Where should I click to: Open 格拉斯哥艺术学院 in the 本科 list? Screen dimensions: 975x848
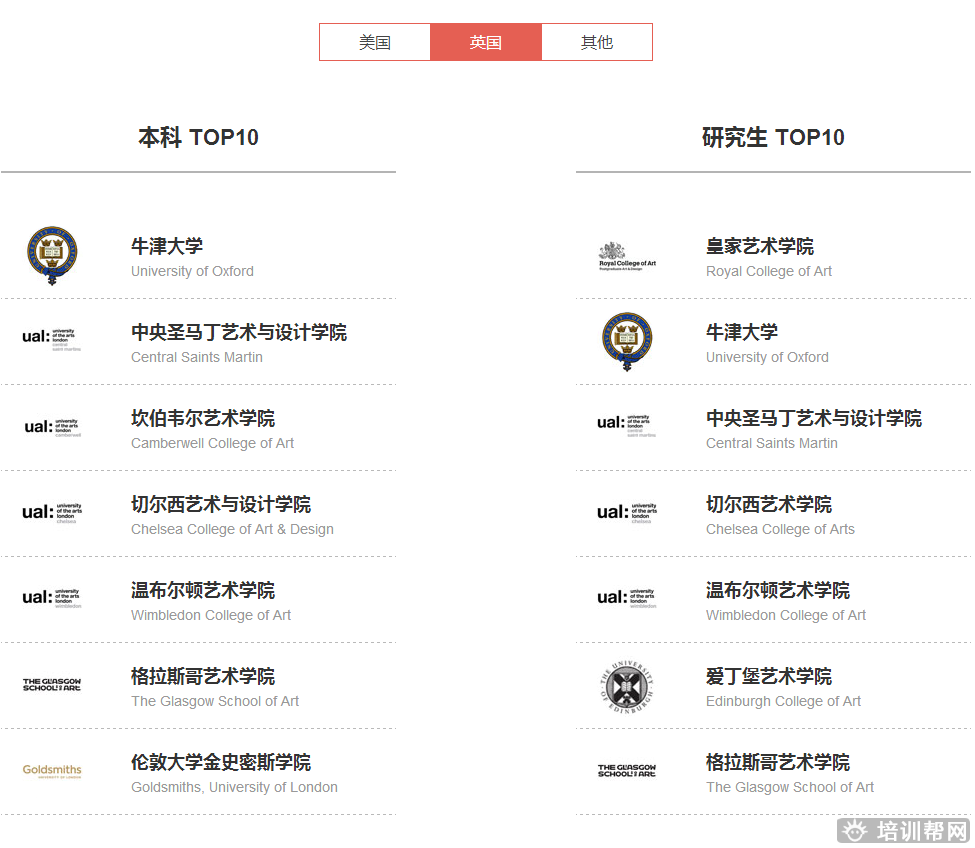point(203,676)
